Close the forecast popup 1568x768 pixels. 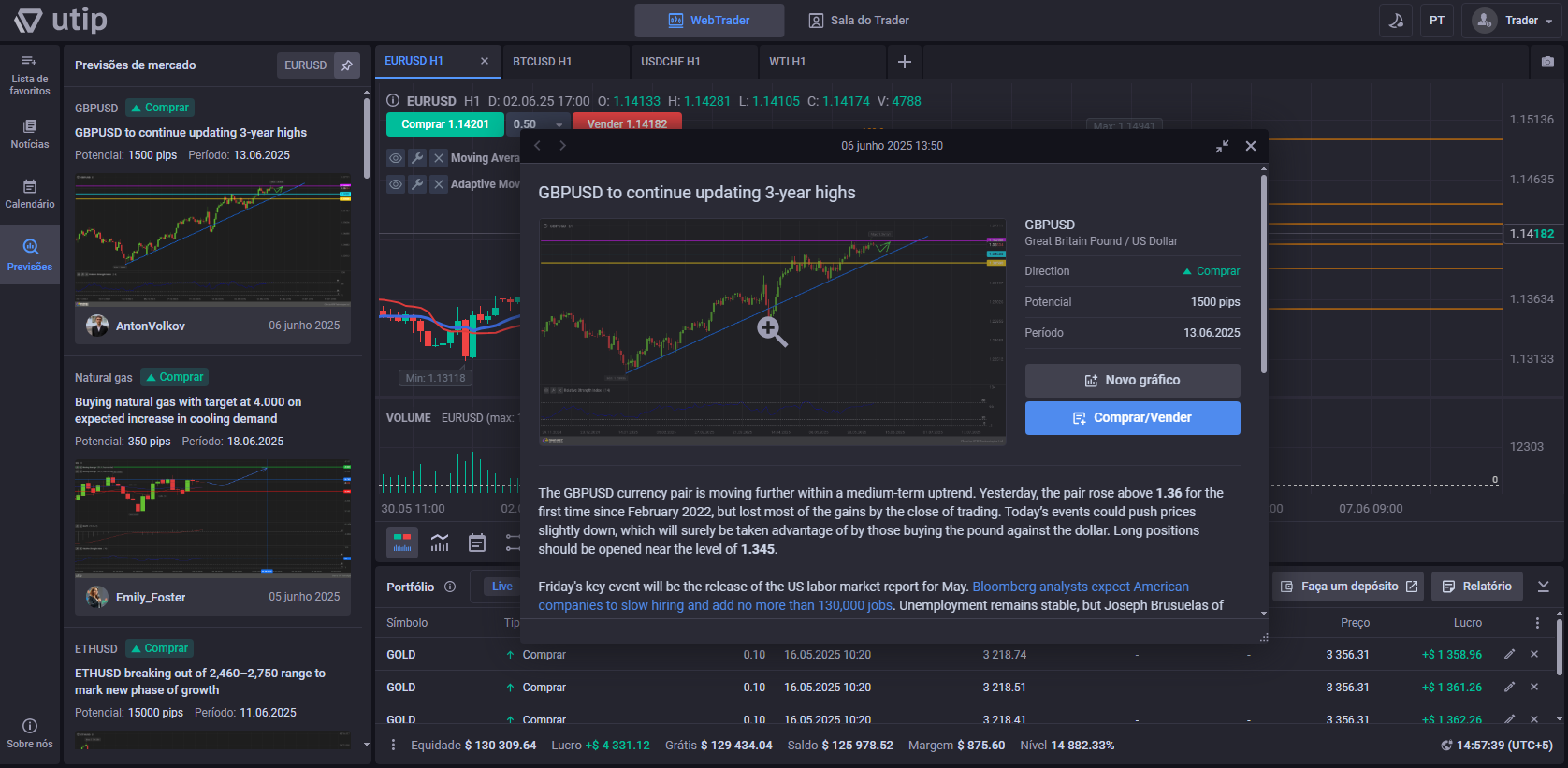(x=1251, y=146)
